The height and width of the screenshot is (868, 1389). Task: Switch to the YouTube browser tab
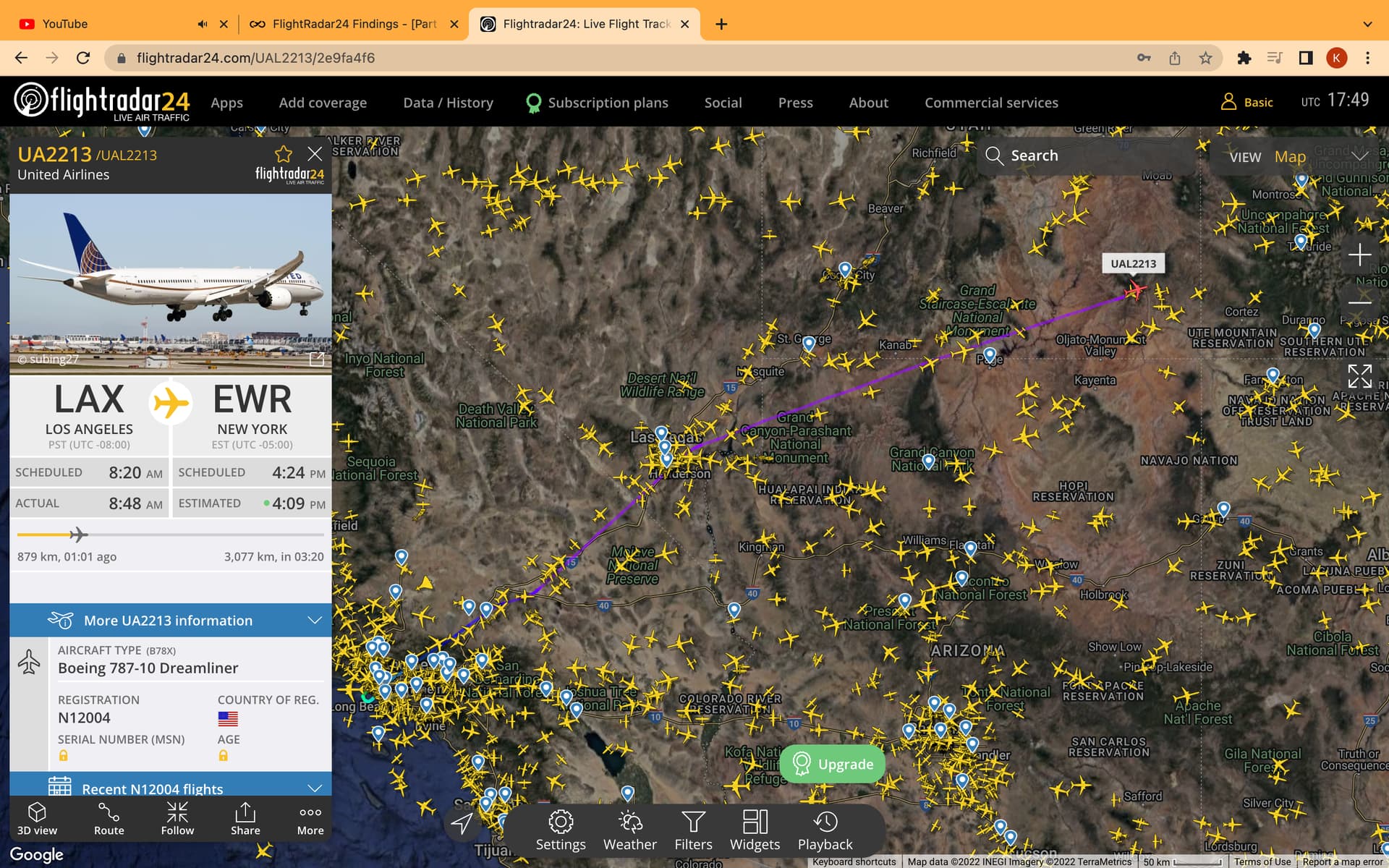click(x=65, y=24)
